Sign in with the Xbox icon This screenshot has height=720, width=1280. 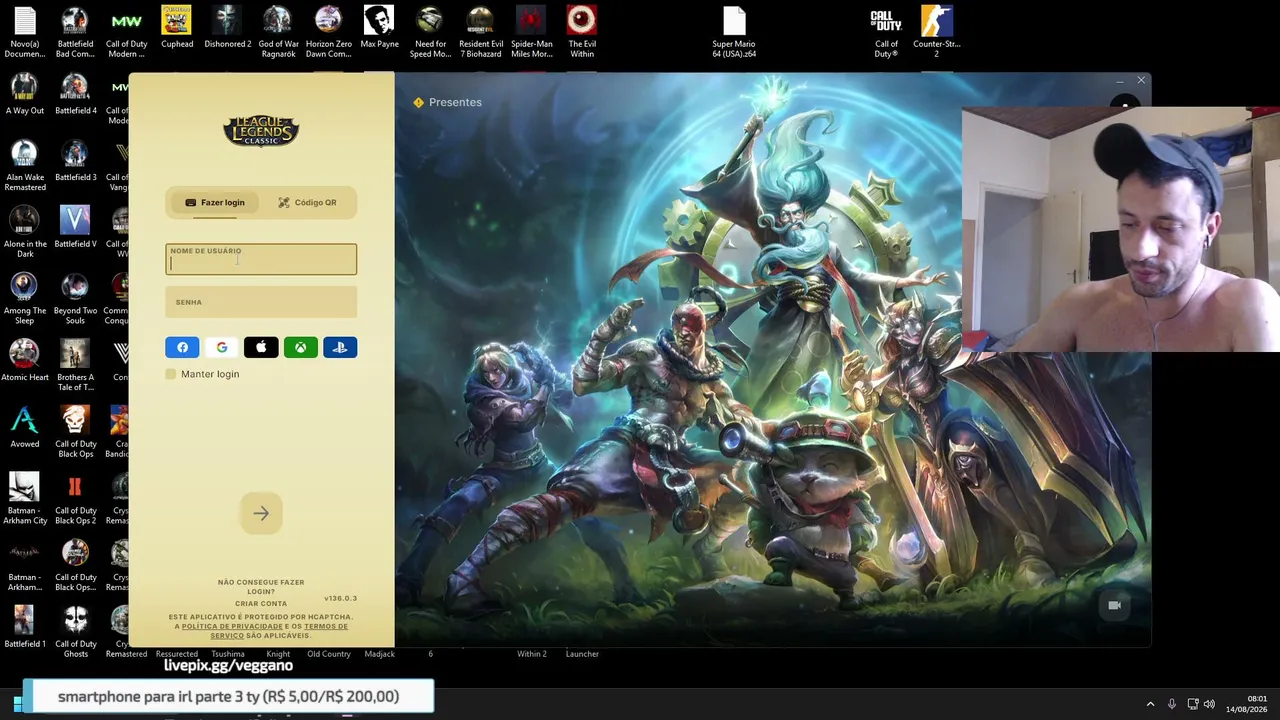(x=300, y=347)
